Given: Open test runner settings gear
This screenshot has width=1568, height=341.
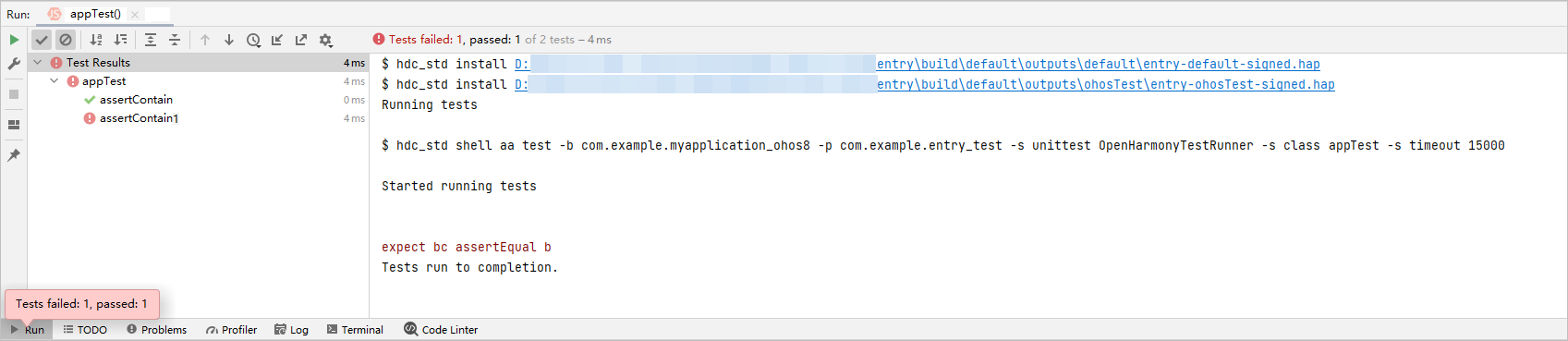Looking at the screenshot, I should click(x=325, y=40).
